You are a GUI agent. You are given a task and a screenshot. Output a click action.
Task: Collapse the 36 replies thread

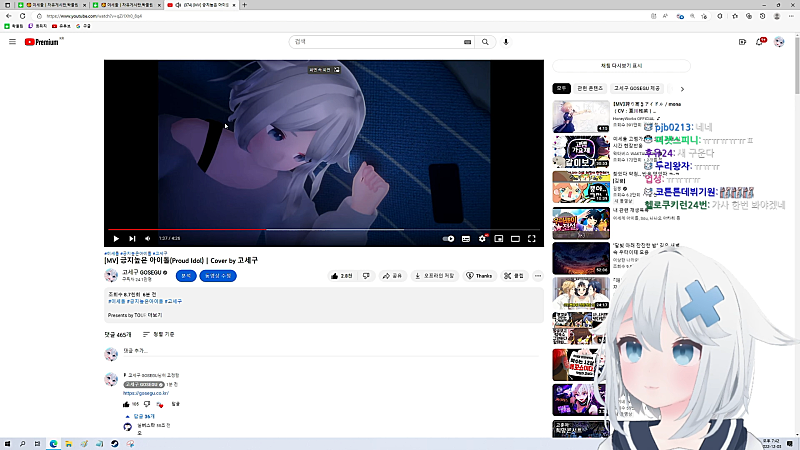click(140, 416)
